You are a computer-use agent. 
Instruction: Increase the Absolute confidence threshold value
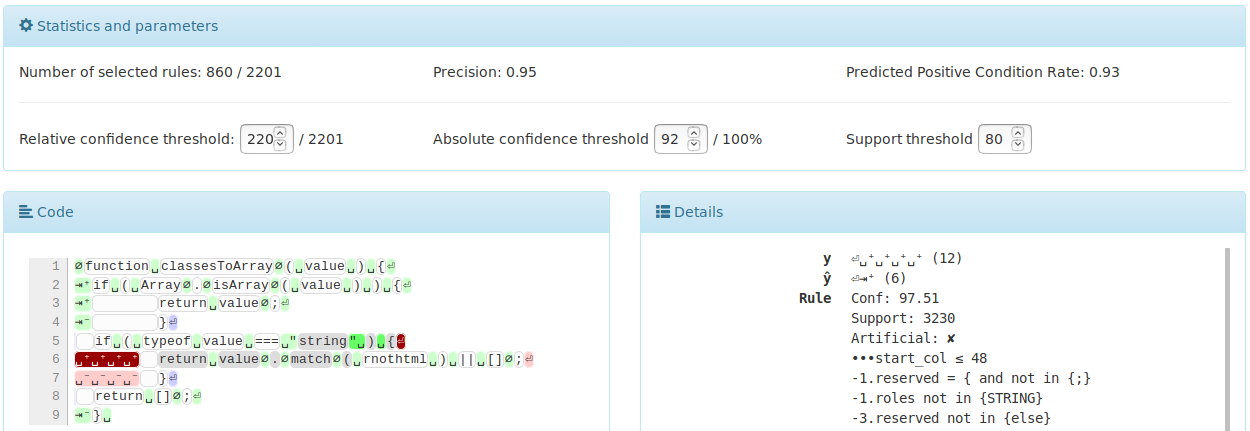[696, 133]
